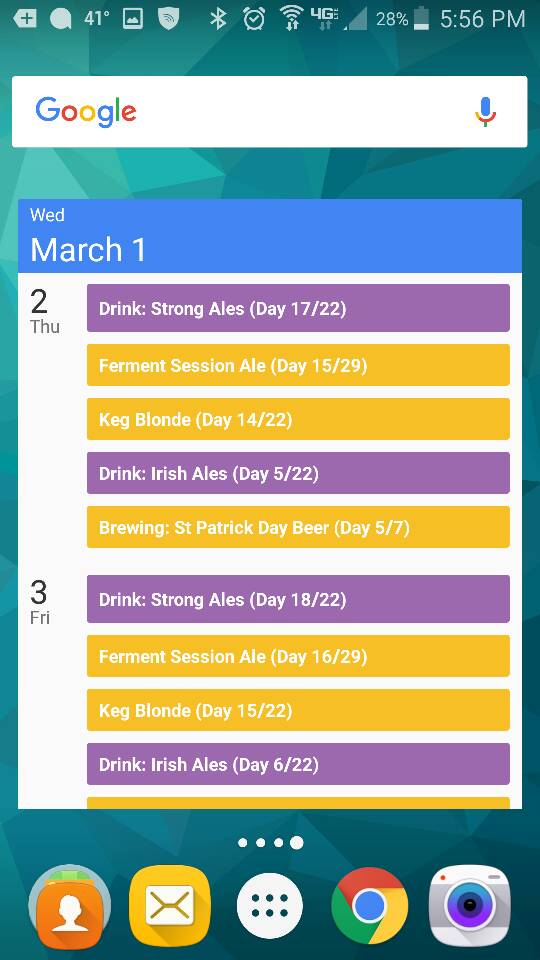Image resolution: width=540 pixels, height=960 pixels.
Task: Tap the Bluetooth status bar icon
Action: click(x=218, y=19)
